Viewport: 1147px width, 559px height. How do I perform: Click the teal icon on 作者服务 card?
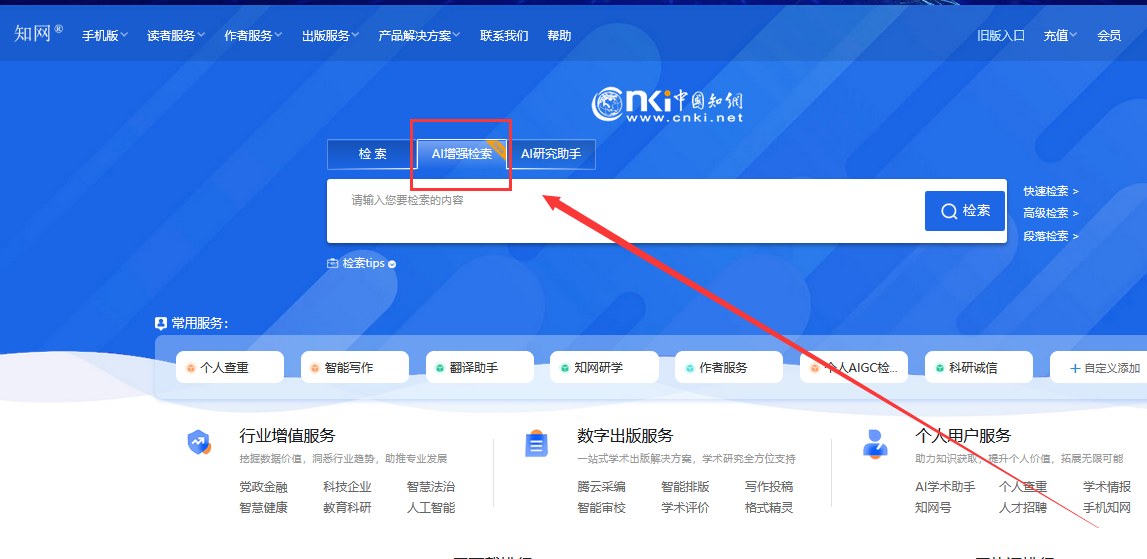click(689, 368)
